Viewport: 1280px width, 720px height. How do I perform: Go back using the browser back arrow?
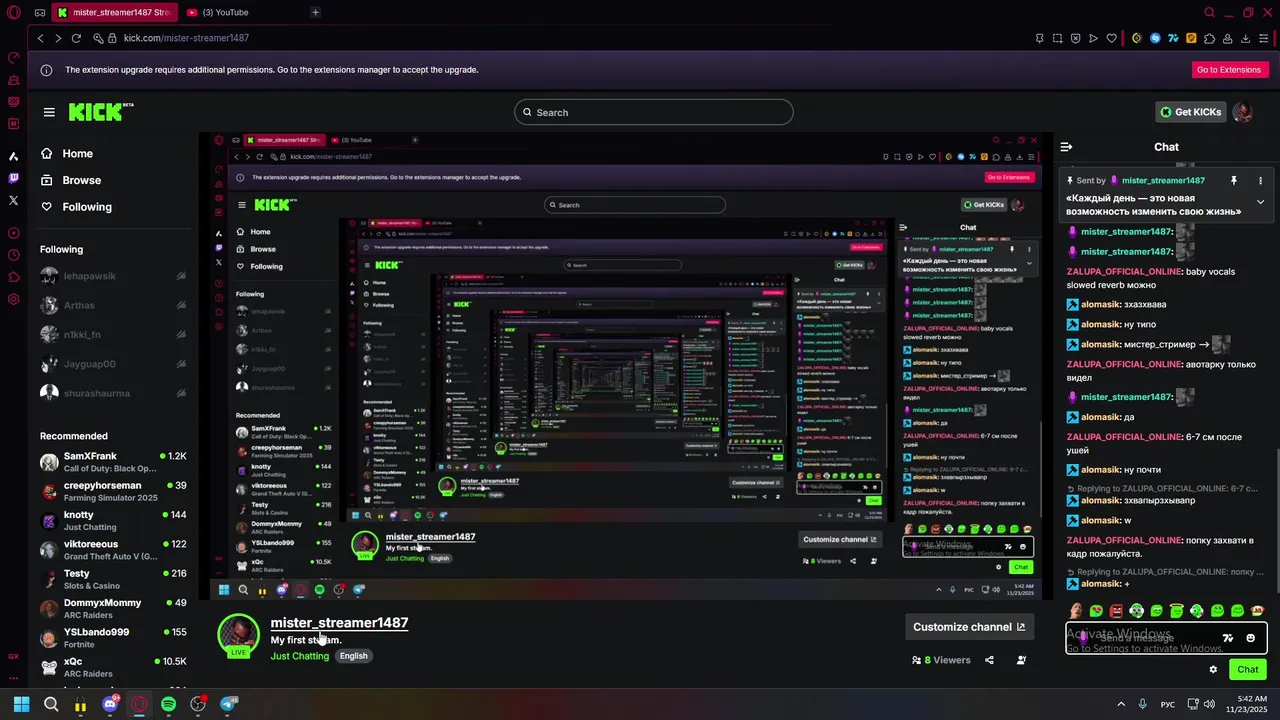(40, 38)
